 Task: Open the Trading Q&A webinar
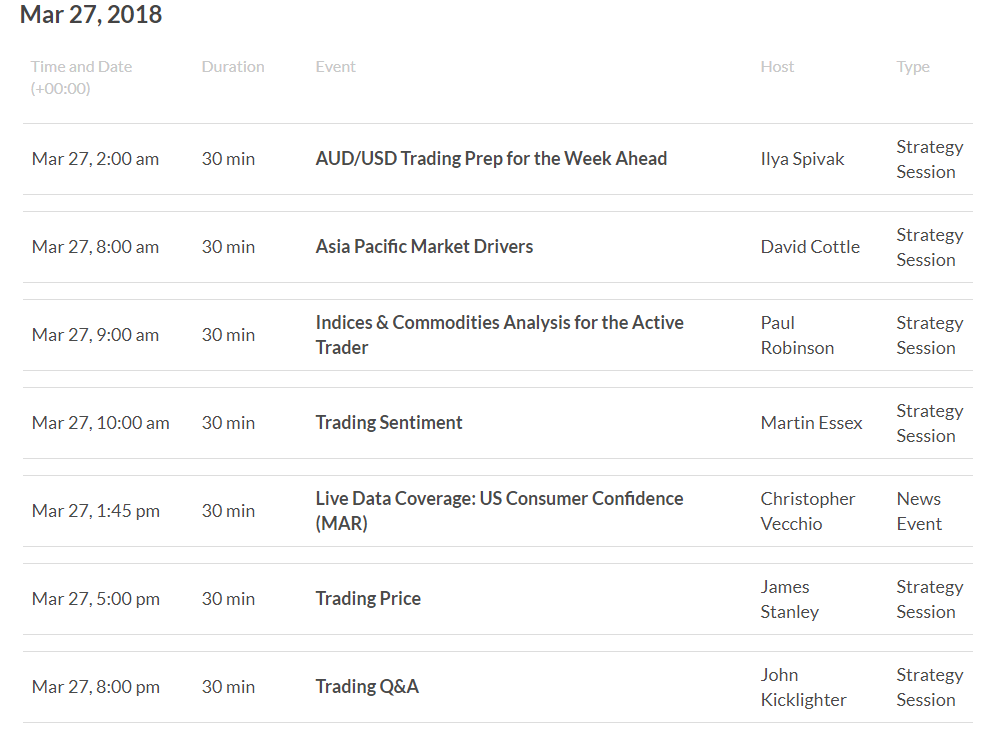[x=367, y=686]
